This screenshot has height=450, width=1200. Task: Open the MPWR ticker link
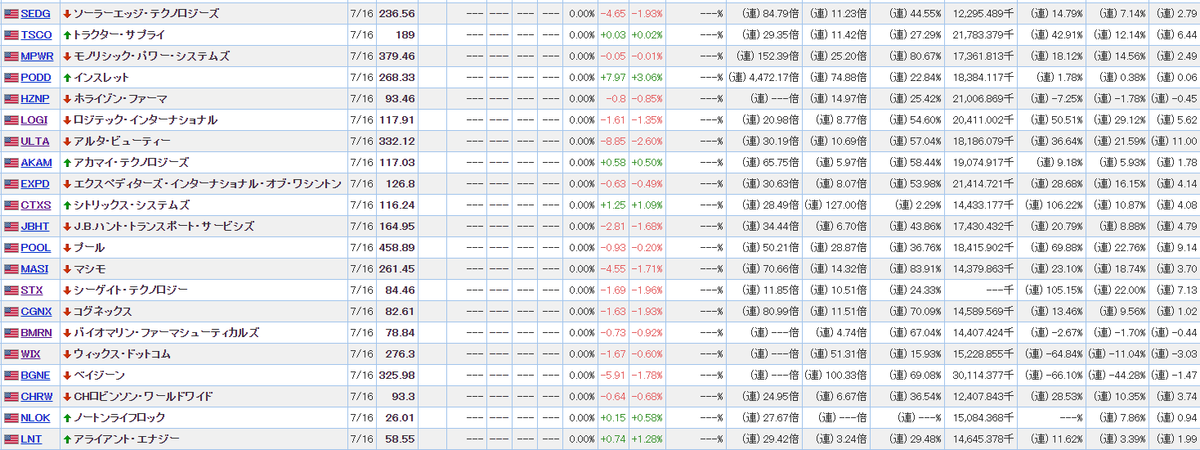37,56
